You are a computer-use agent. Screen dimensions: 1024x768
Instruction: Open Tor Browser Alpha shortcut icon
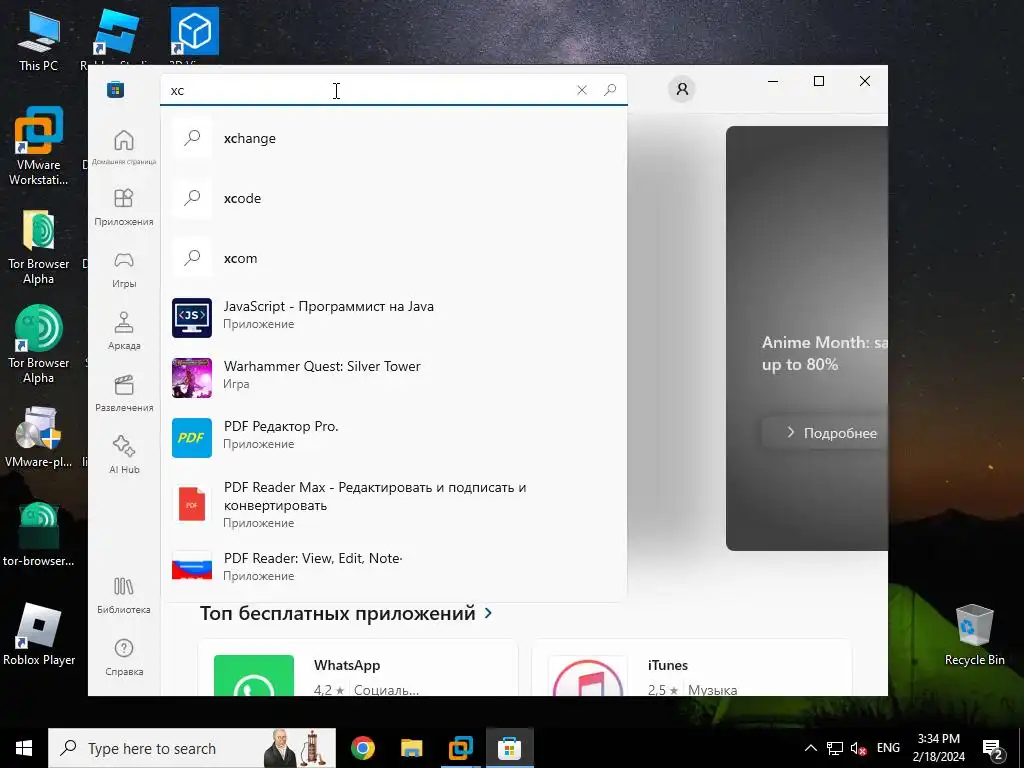coord(39,345)
